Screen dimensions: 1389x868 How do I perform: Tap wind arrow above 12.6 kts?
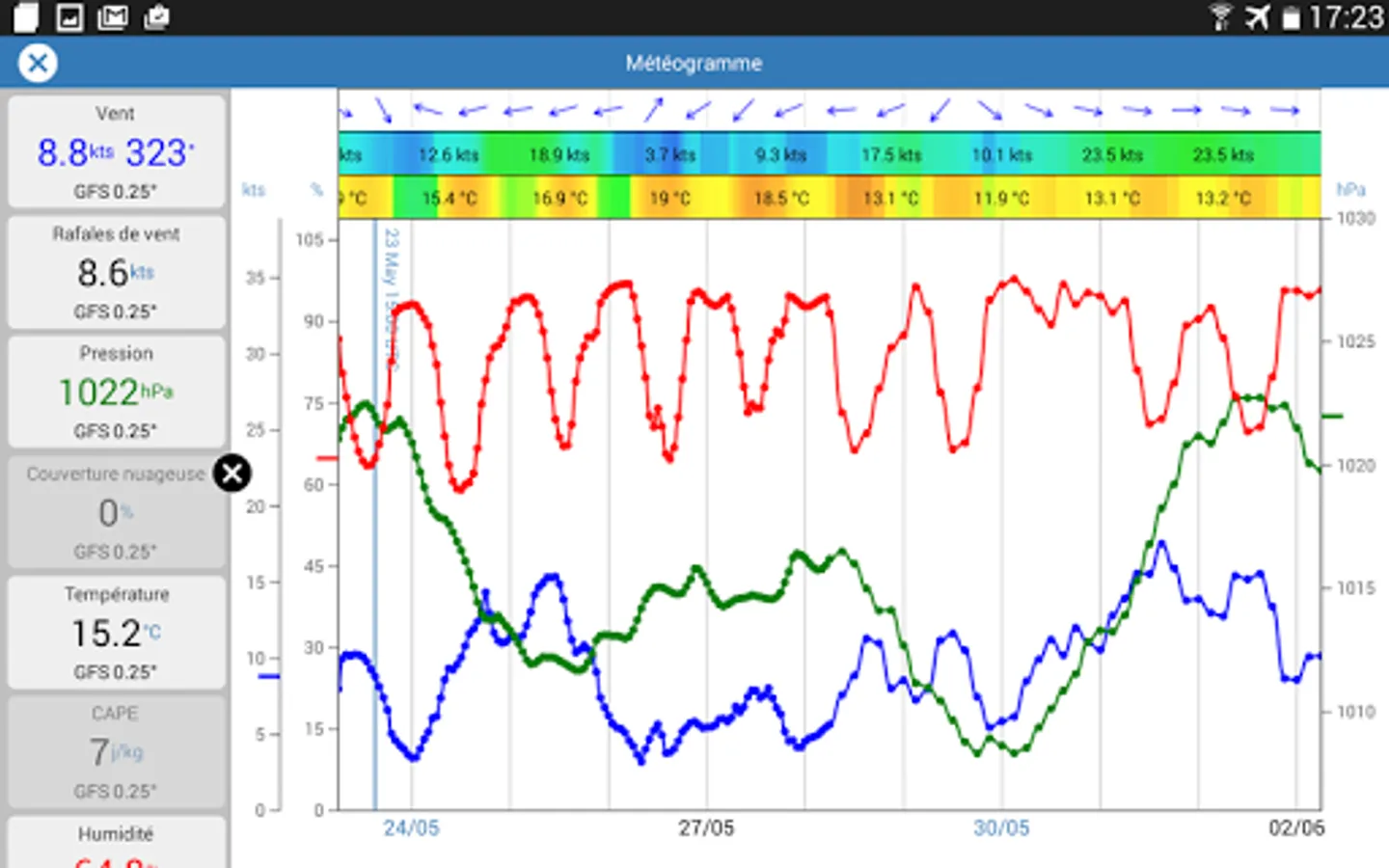(427, 109)
